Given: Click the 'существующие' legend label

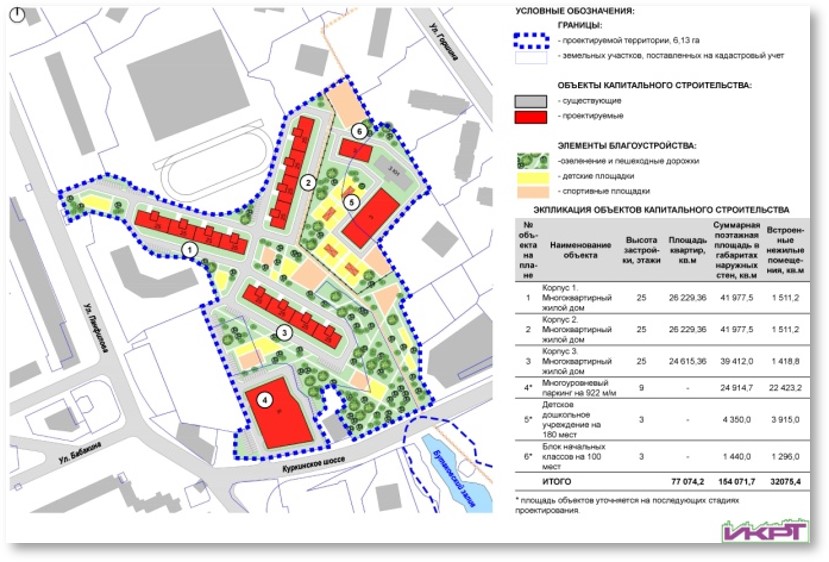Looking at the screenshot, I should coord(592,101).
